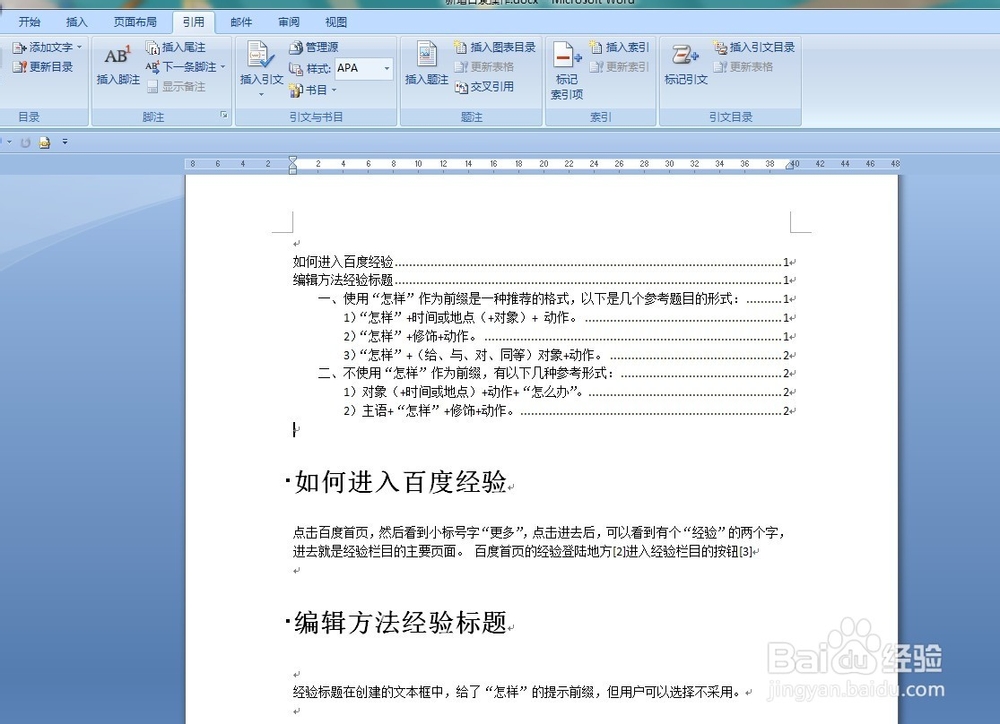Click citation marker [3] in the paragraph
Viewport: 1000px width, 724px height.
745,551
